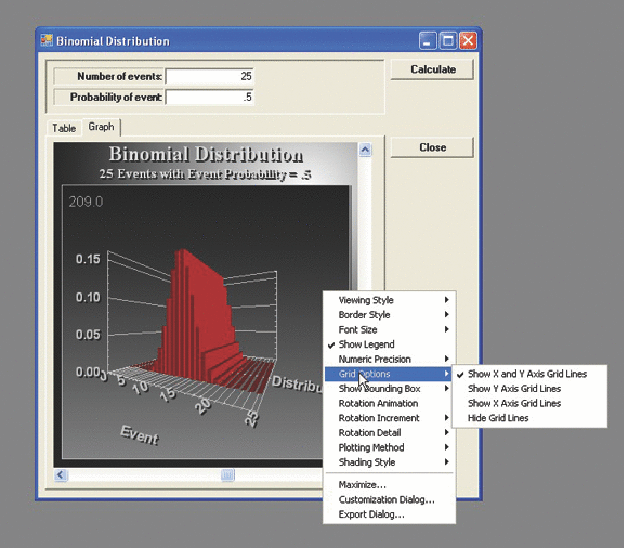Expand the Viewing Style submenu

point(366,300)
